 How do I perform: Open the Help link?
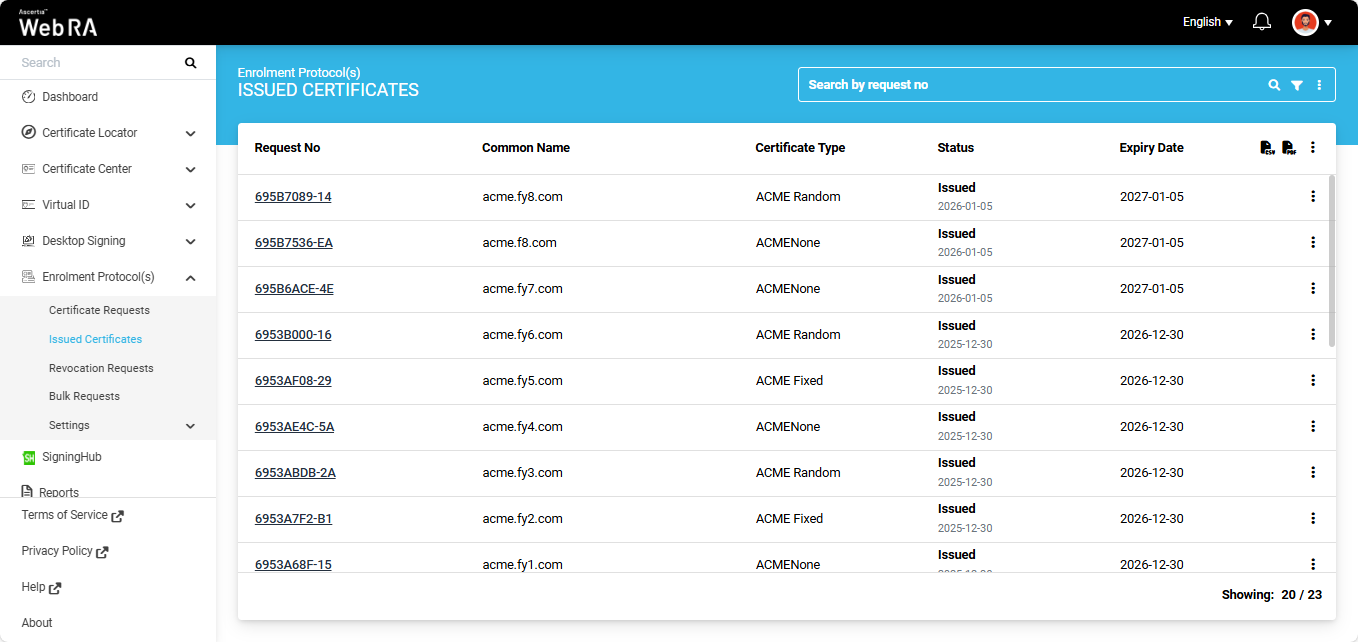[41, 588]
